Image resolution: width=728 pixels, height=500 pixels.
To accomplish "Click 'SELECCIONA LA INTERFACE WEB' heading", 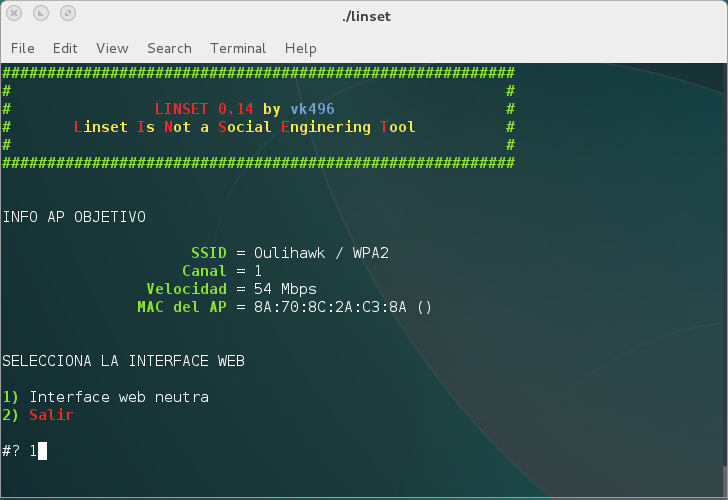I will point(124,361).
